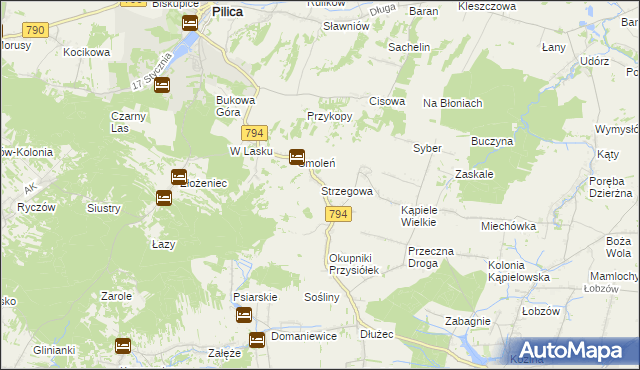Select the Glinianki label
The height and width of the screenshot is (370, 640).
click(x=54, y=350)
